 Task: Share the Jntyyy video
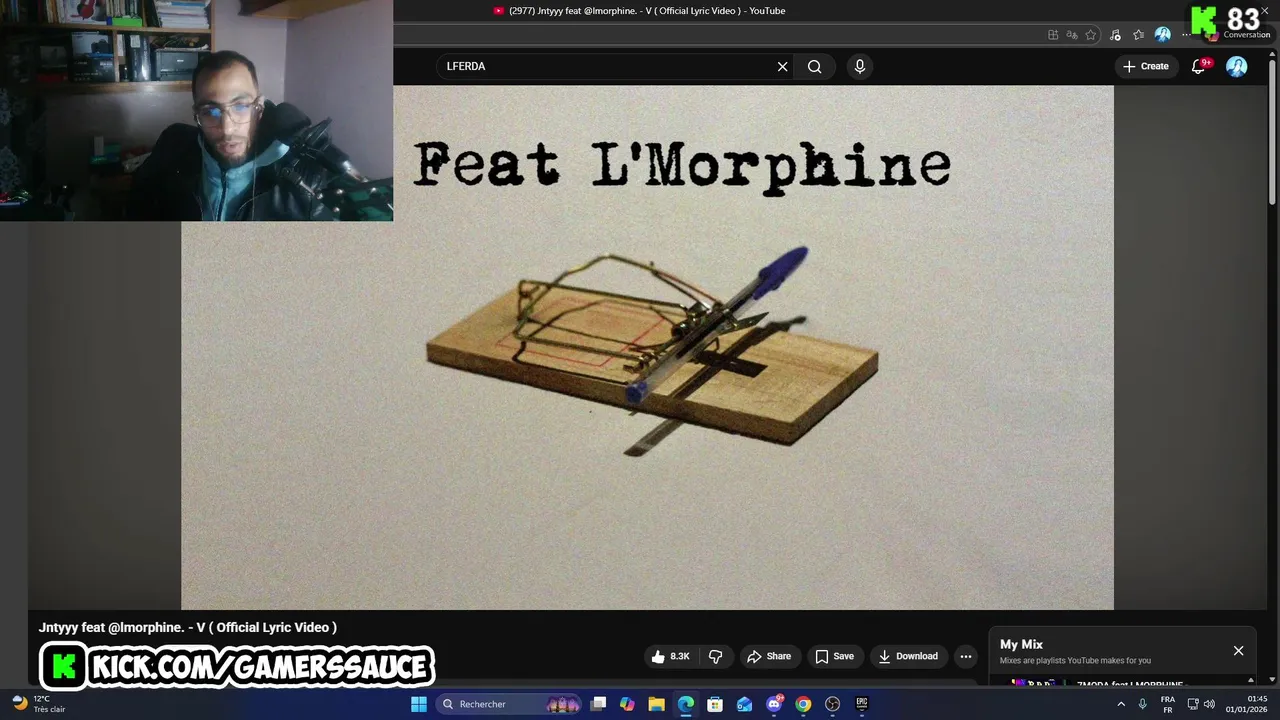click(x=768, y=656)
